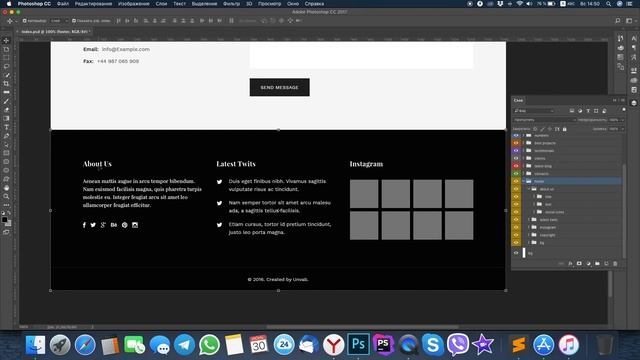
Task: Select the Lasso tool
Action: coord(6,66)
